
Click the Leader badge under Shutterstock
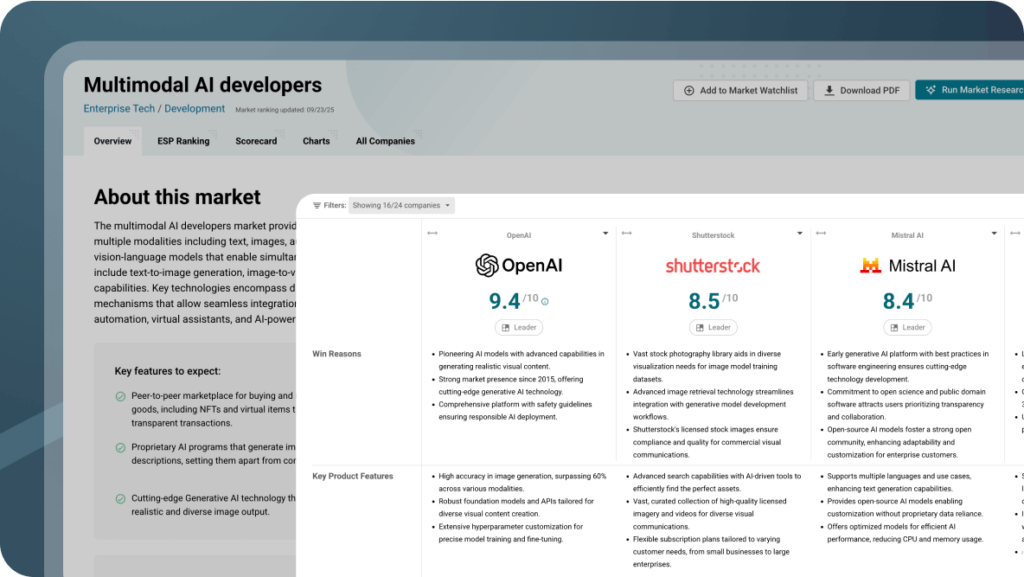tap(712, 327)
